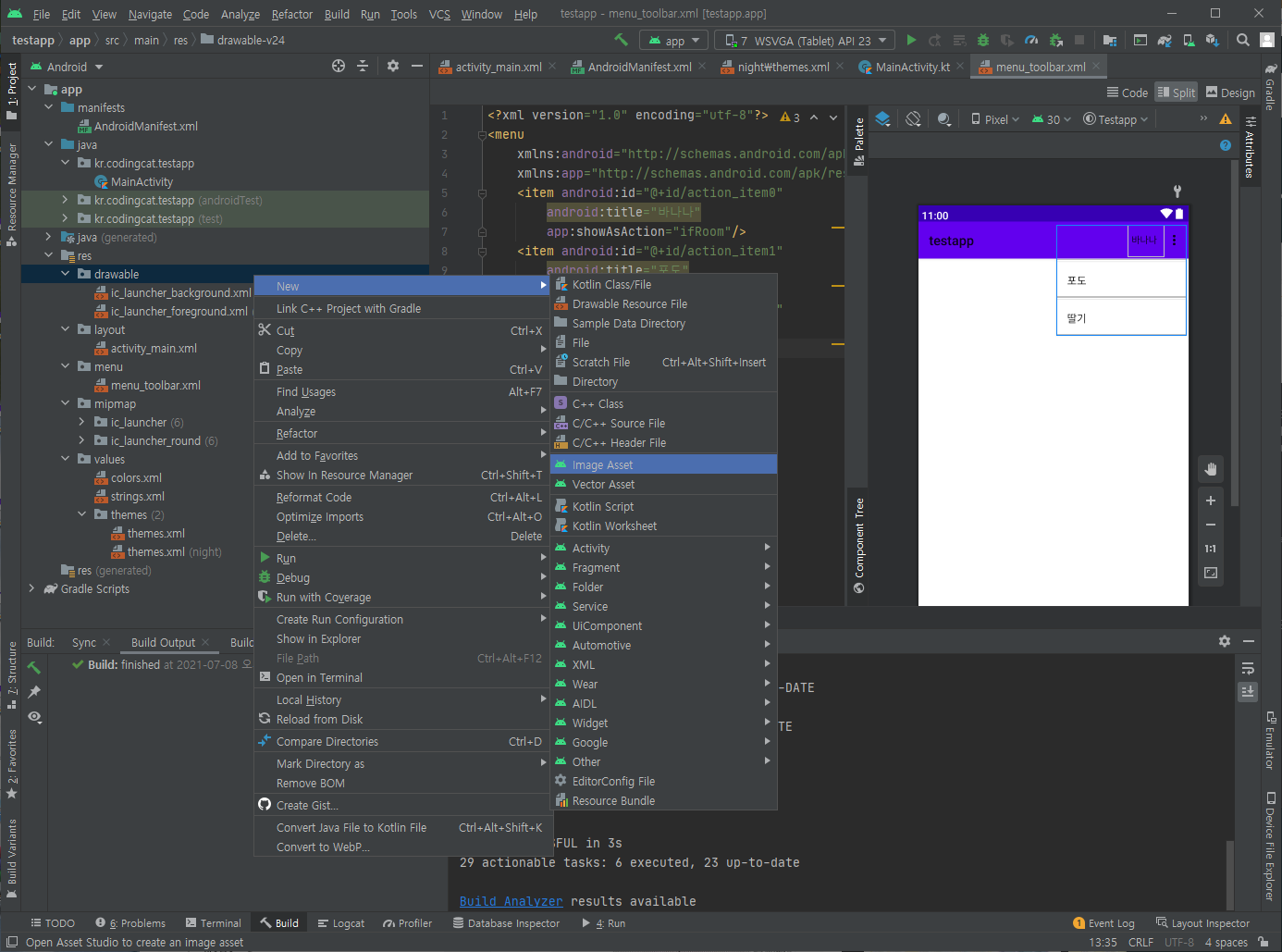Open the Refactor menu in the menu bar
1282x952 pixels.
pyautogui.click(x=292, y=14)
